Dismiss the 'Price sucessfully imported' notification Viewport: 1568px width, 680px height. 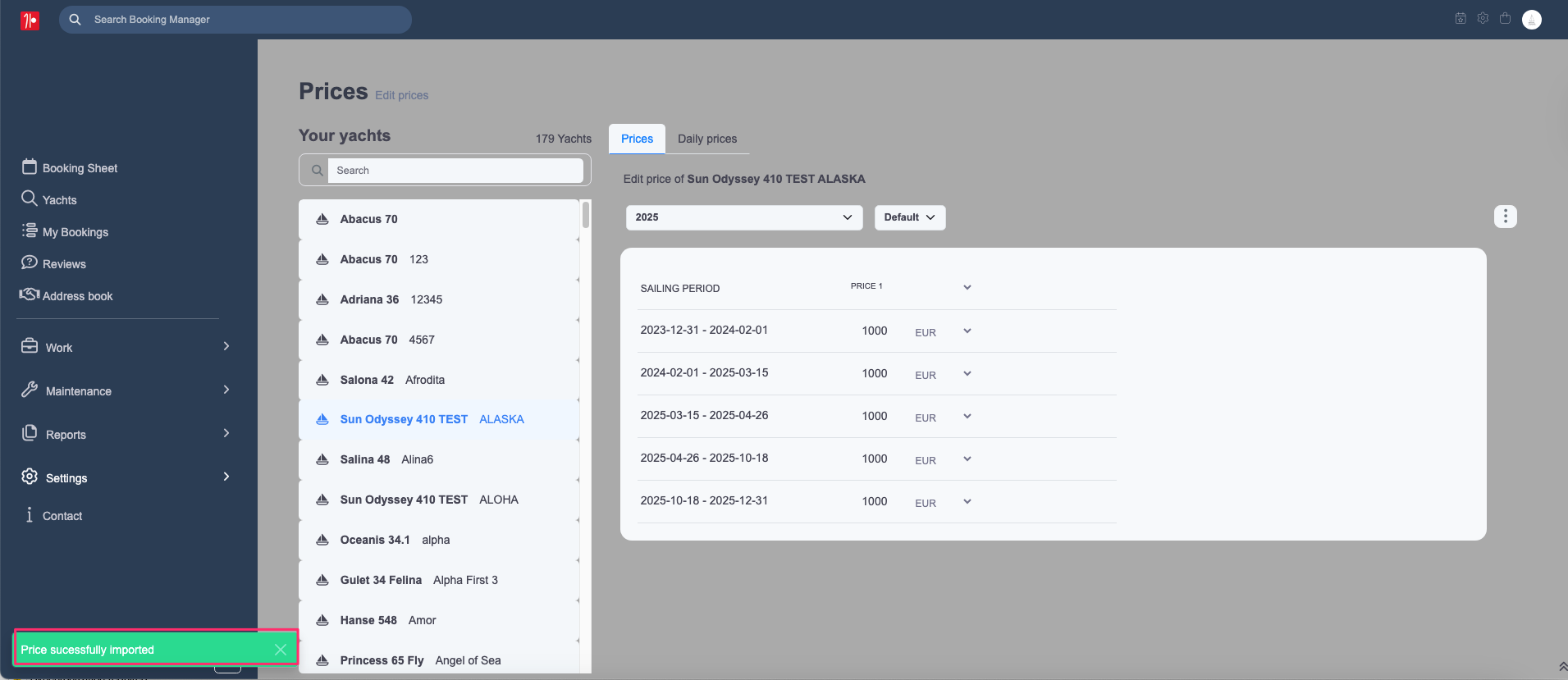[x=281, y=650]
